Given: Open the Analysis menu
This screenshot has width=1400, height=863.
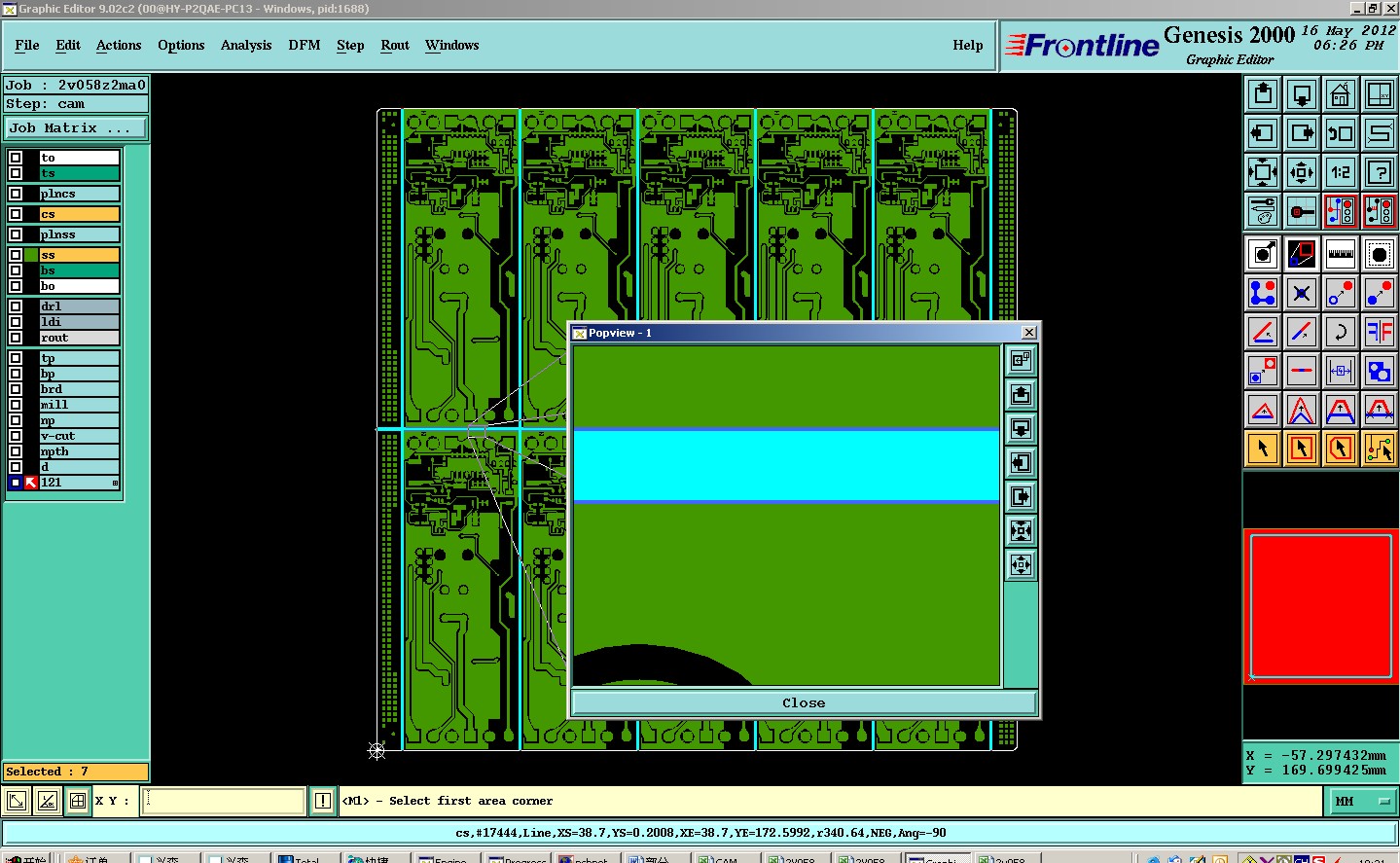Looking at the screenshot, I should [x=246, y=45].
